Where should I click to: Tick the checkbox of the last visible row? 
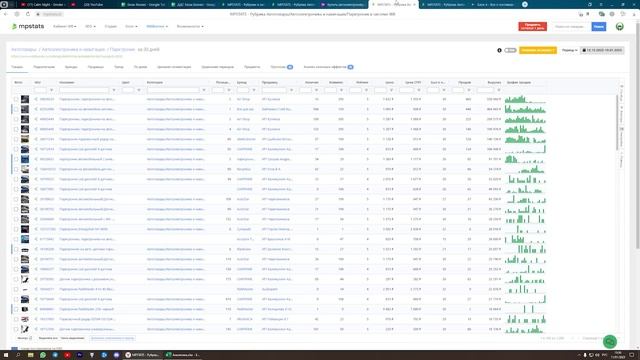click(16, 329)
